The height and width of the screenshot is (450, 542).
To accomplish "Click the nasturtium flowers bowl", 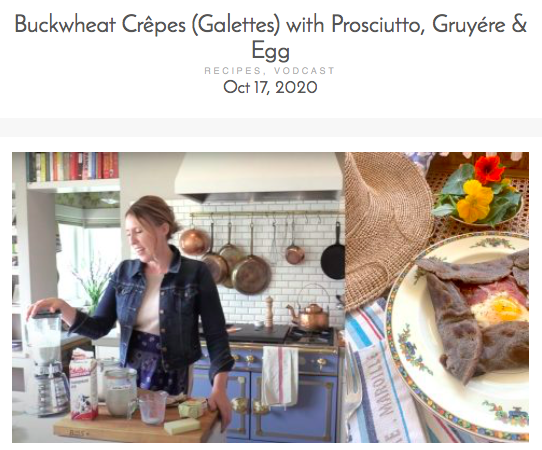I will point(479,192).
